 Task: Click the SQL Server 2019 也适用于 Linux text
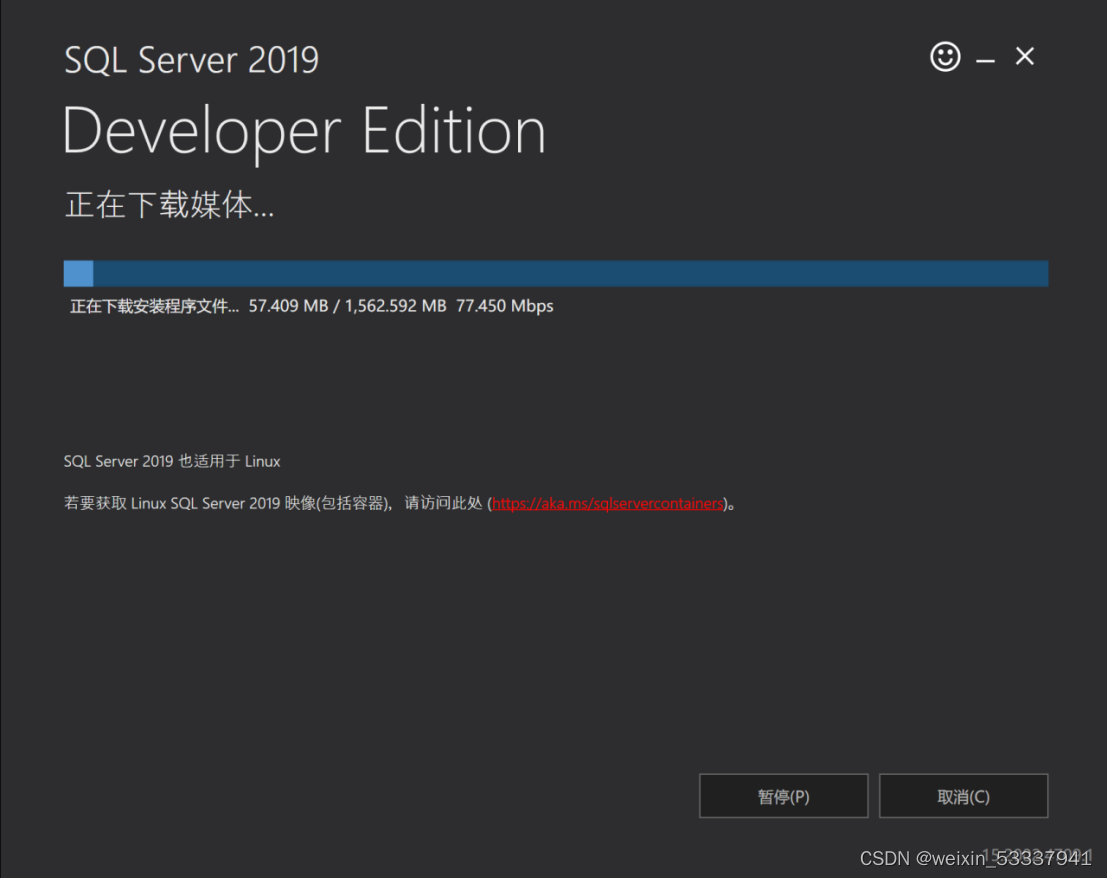click(172, 461)
